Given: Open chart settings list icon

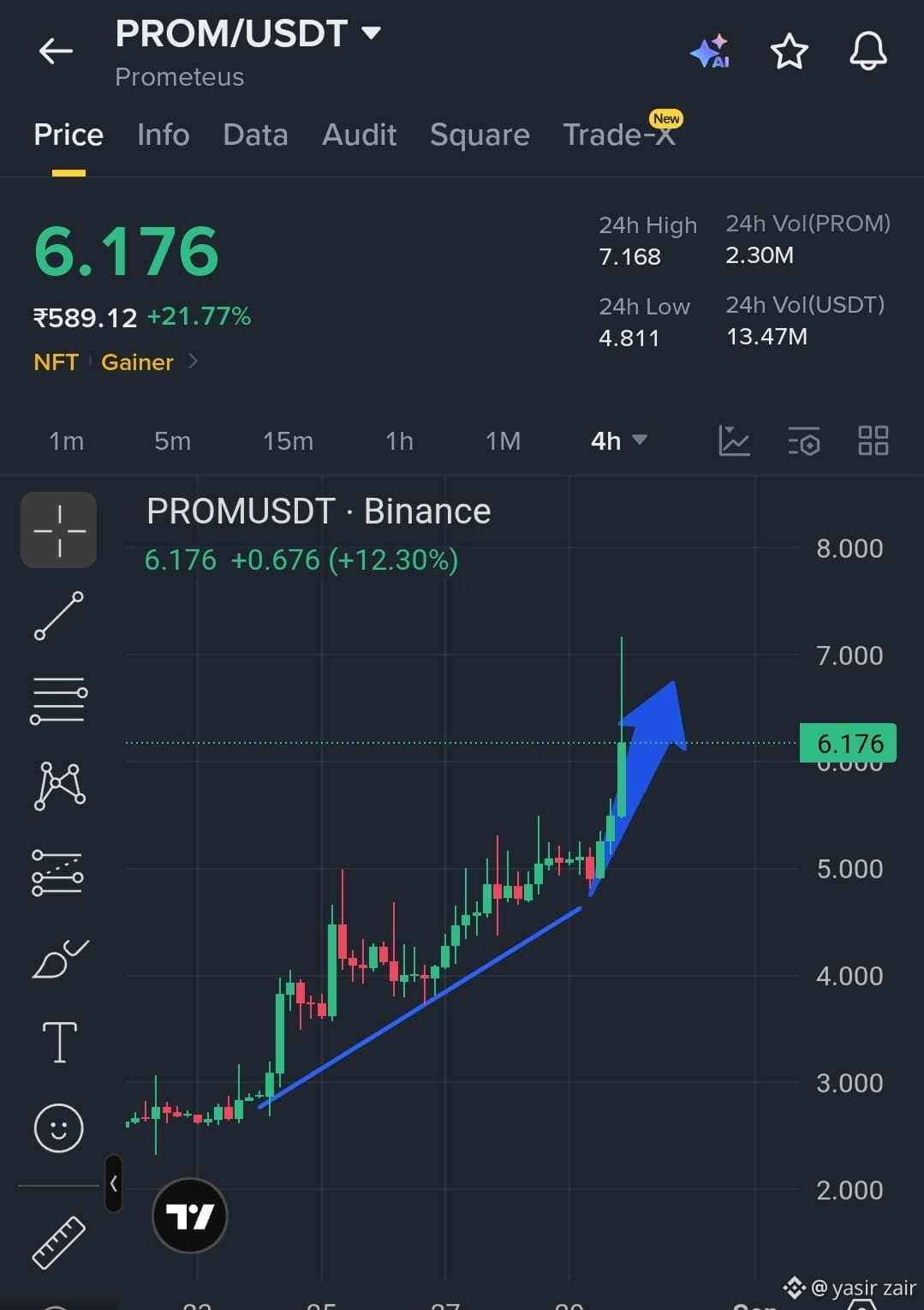Looking at the screenshot, I should coord(803,440).
